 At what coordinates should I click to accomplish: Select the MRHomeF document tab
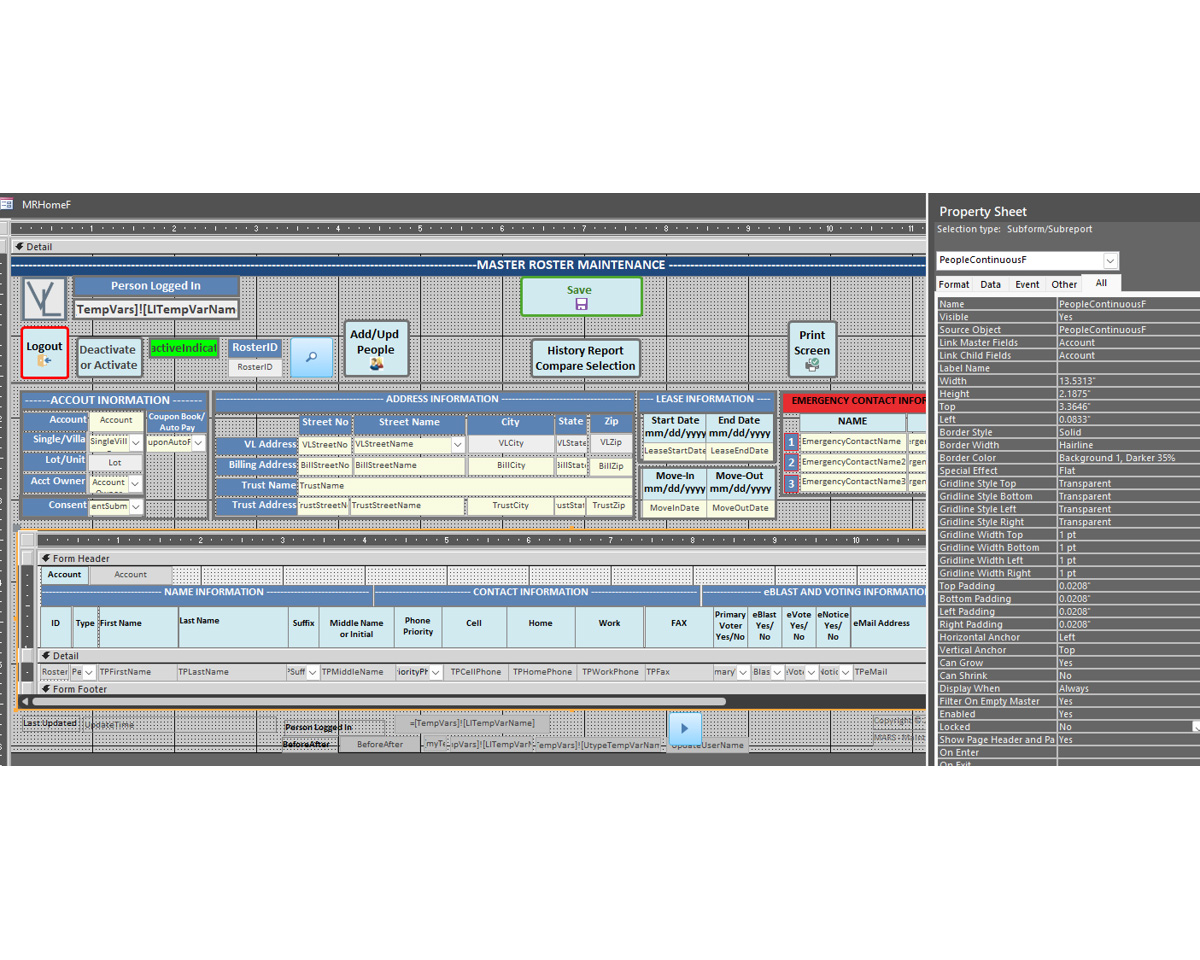click(46, 204)
